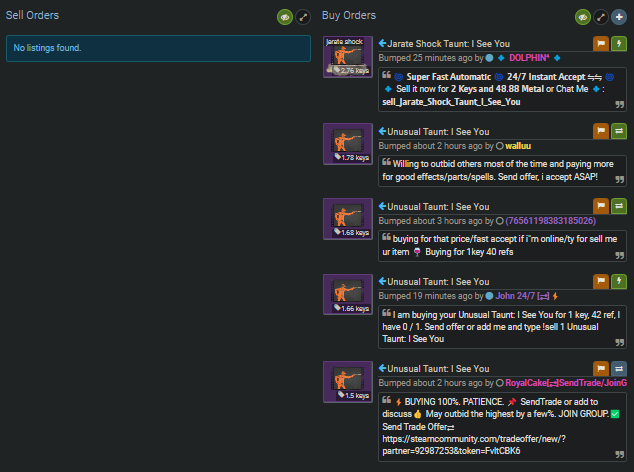
Task: Open trade offer icon on RoyalCake listing
Action: coord(619,368)
